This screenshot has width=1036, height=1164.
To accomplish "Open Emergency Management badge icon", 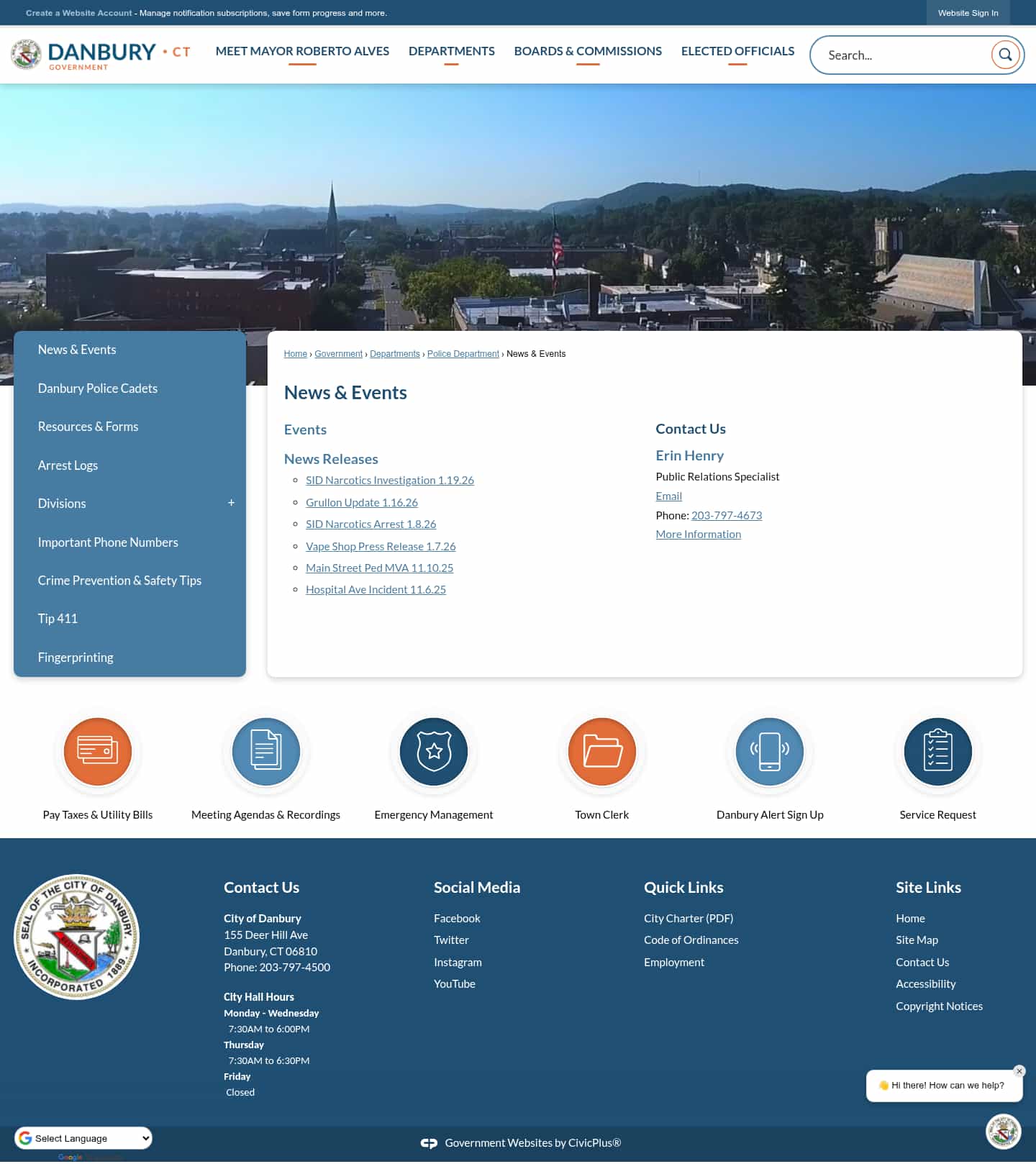I will coord(434,752).
